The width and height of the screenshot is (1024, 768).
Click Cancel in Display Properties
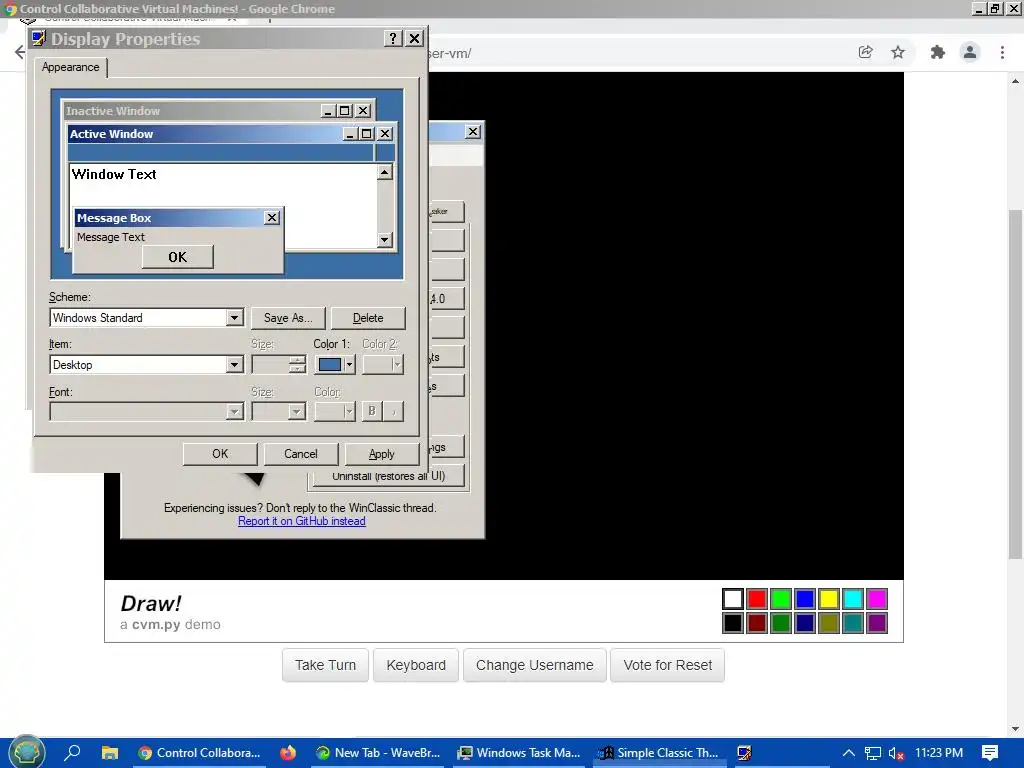[300, 454]
